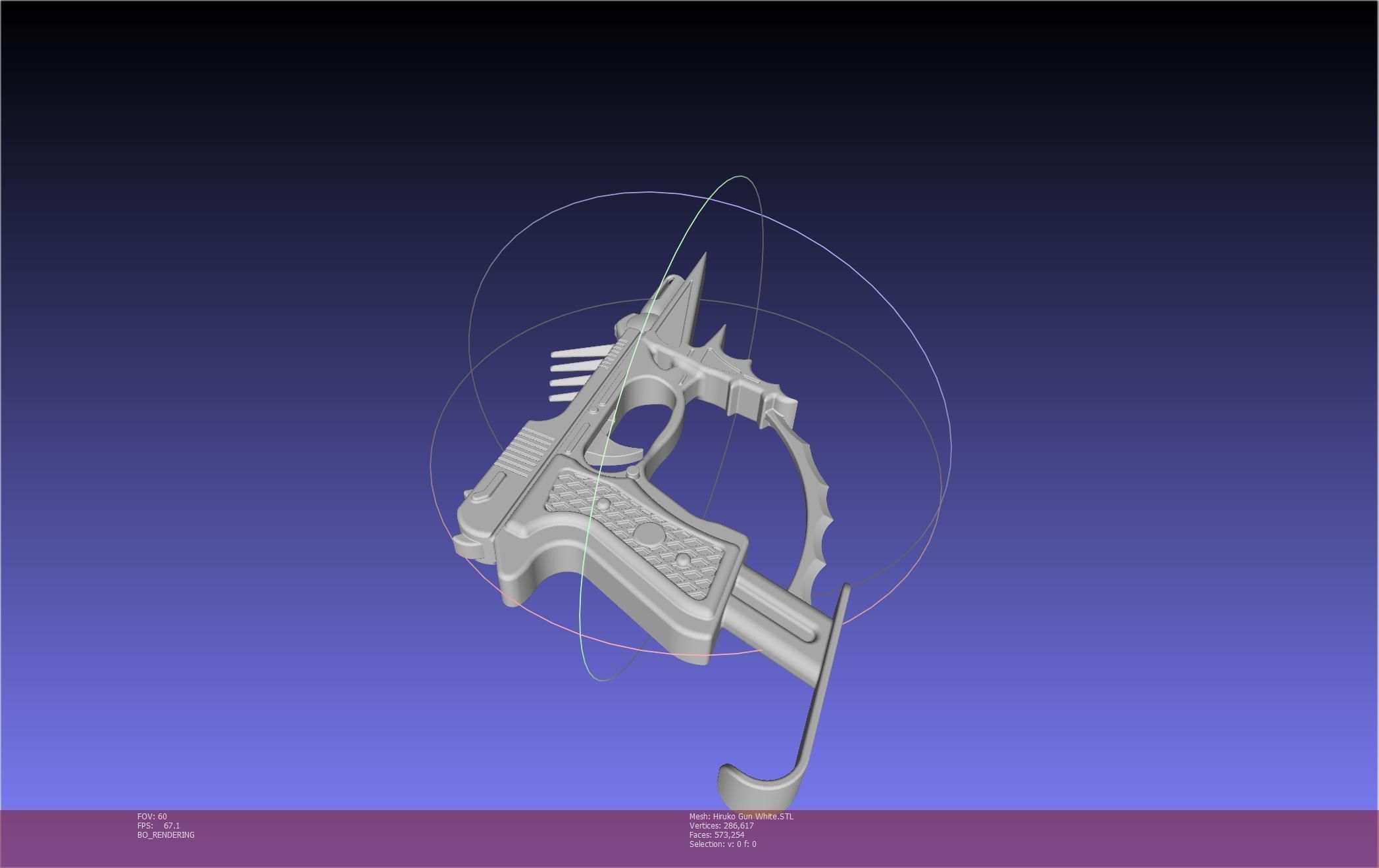Click the Mesh: Hiruko Gun White.STL label
This screenshot has width=1379, height=868.
click(x=741, y=816)
